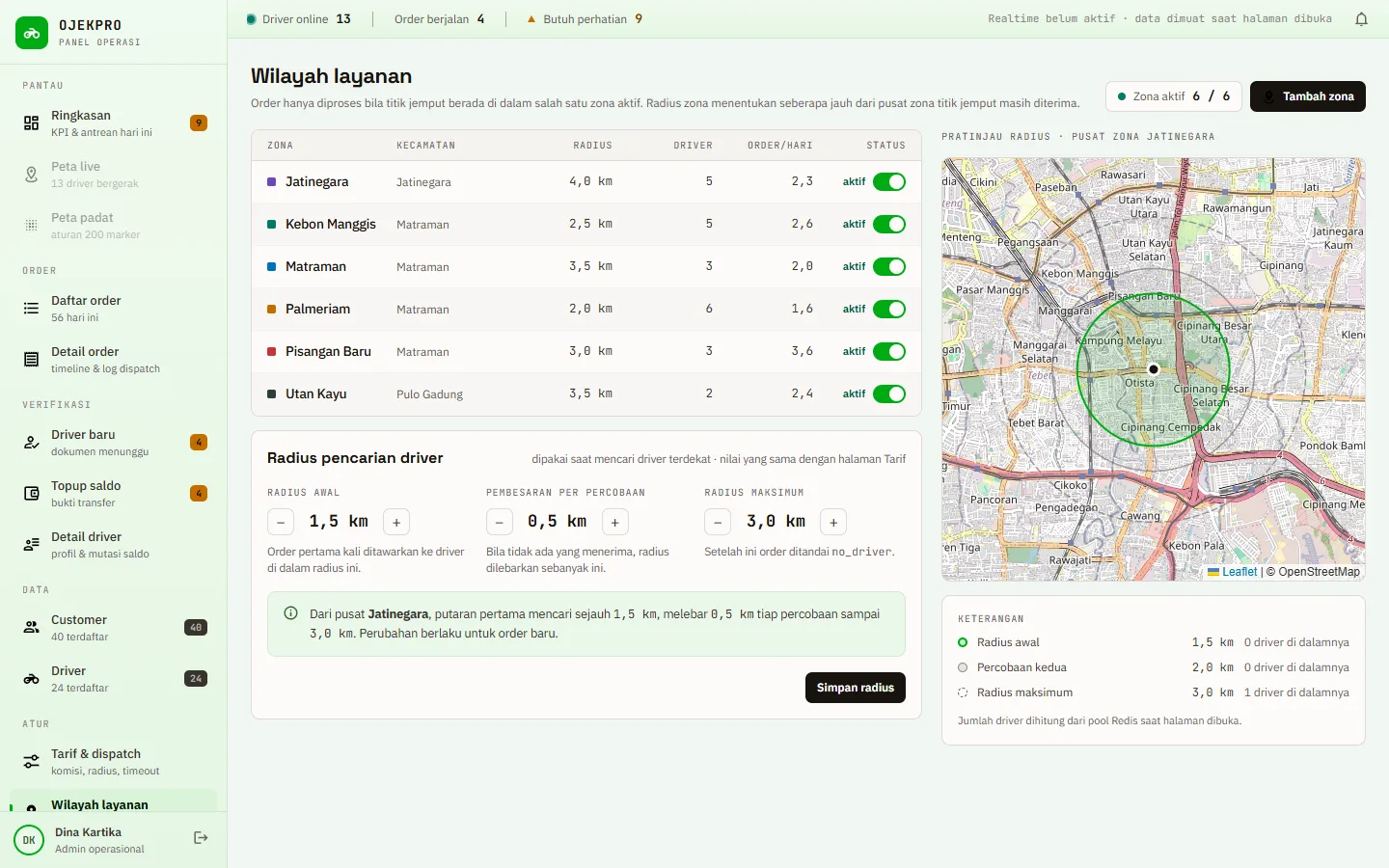This screenshot has width=1389, height=868.
Task: Open Peta padat menu item
Action: click(x=114, y=226)
